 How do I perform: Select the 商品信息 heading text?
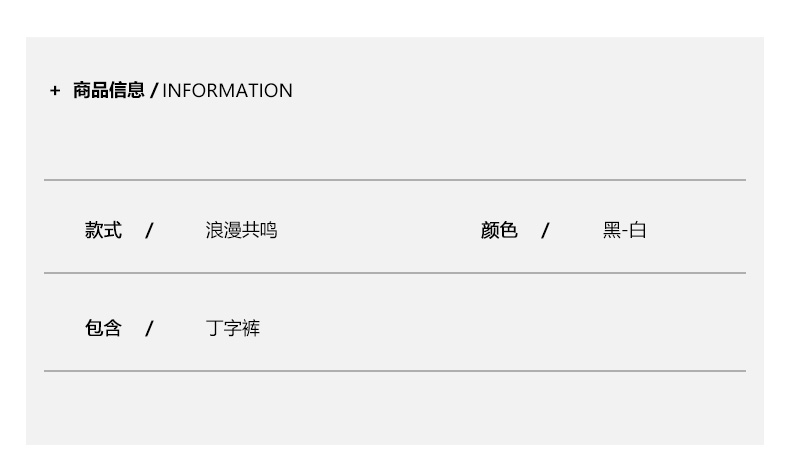click(109, 91)
